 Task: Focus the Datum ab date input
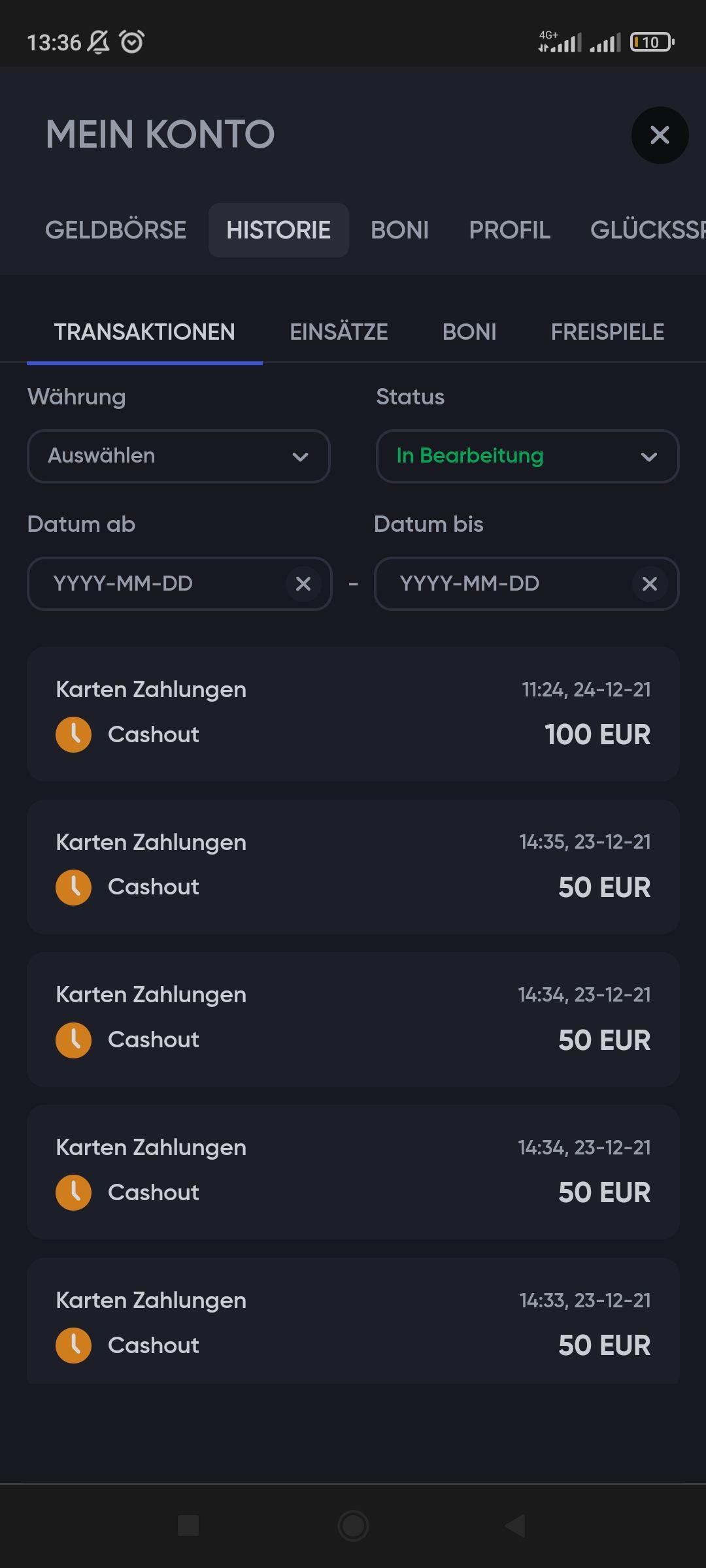(157, 583)
